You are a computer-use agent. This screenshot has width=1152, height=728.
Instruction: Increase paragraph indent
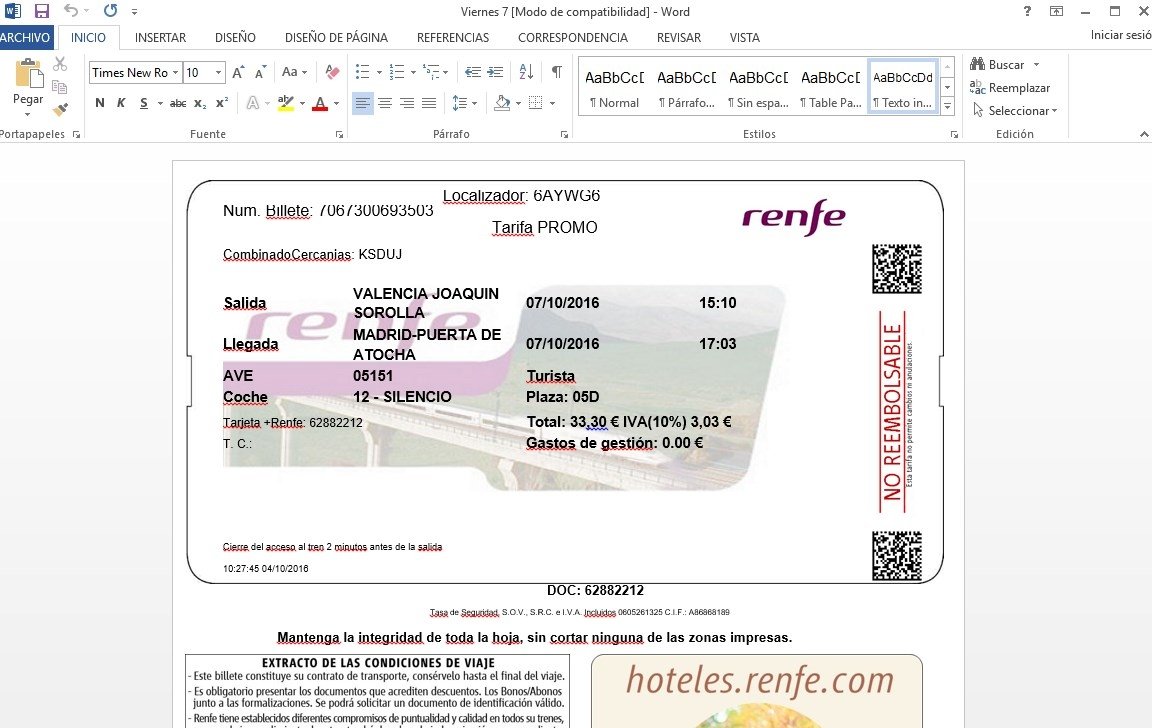[495, 72]
